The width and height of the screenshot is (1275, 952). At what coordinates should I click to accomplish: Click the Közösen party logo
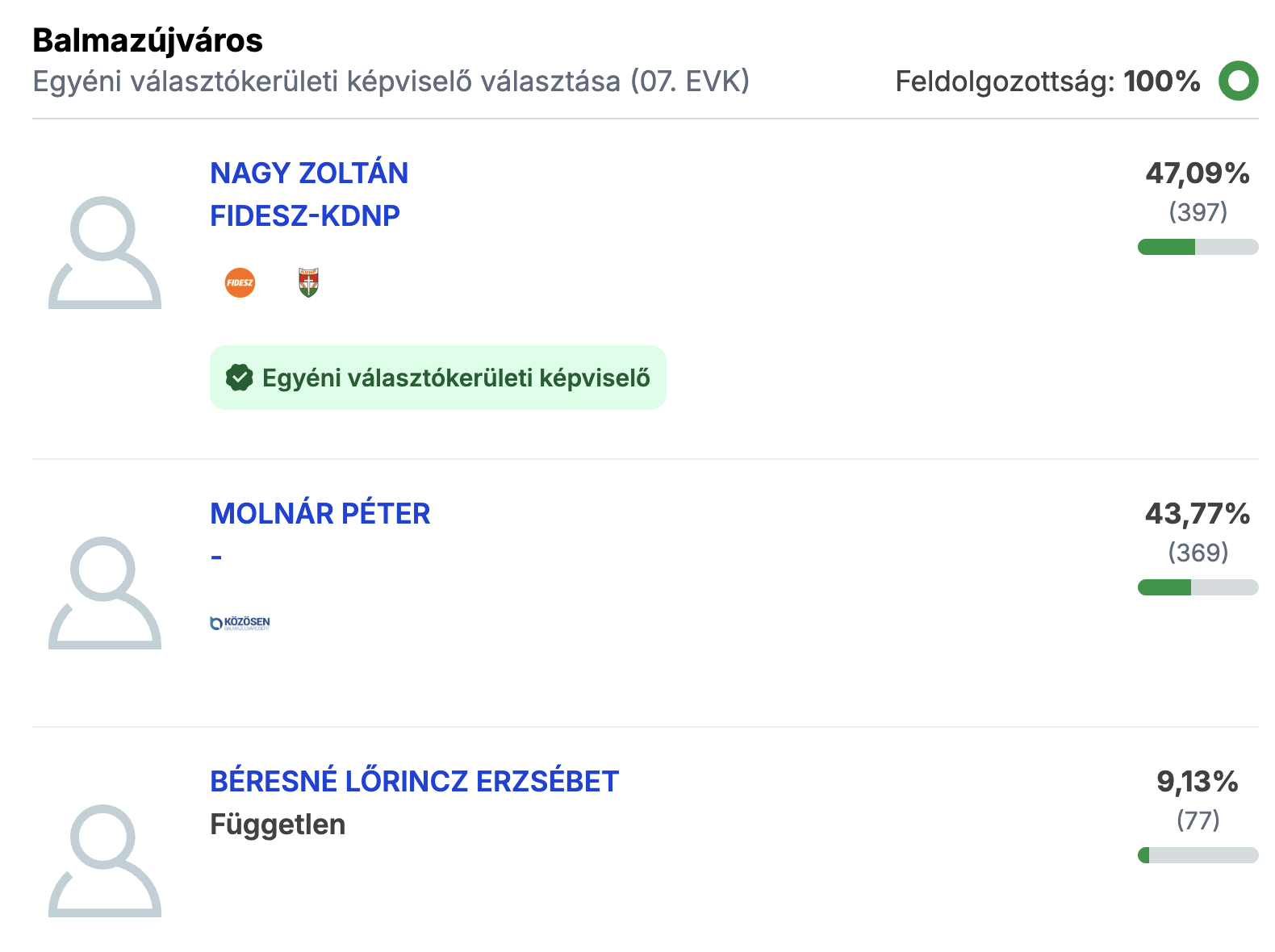pyautogui.click(x=240, y=623)
